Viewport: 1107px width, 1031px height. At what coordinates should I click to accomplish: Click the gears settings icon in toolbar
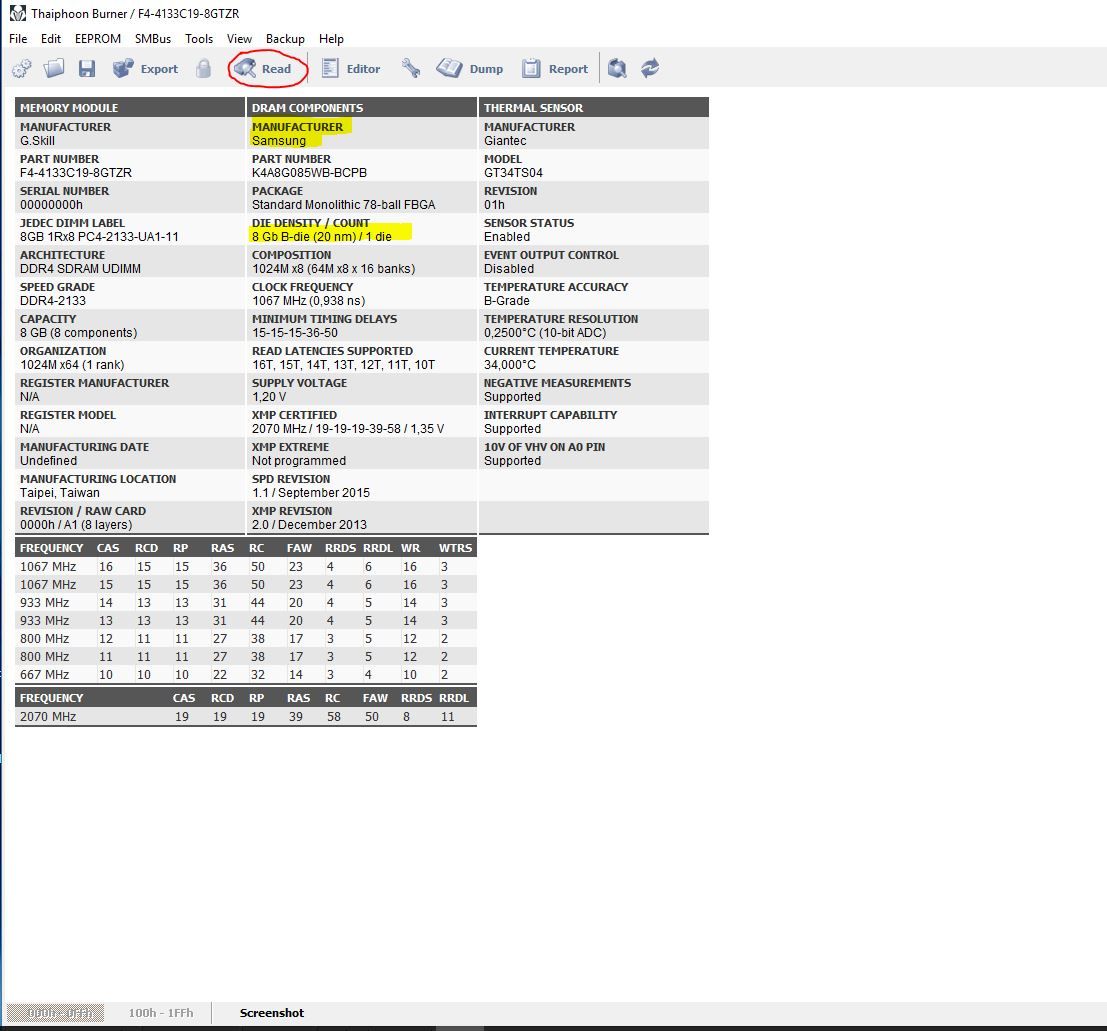[x=22, y=68]
